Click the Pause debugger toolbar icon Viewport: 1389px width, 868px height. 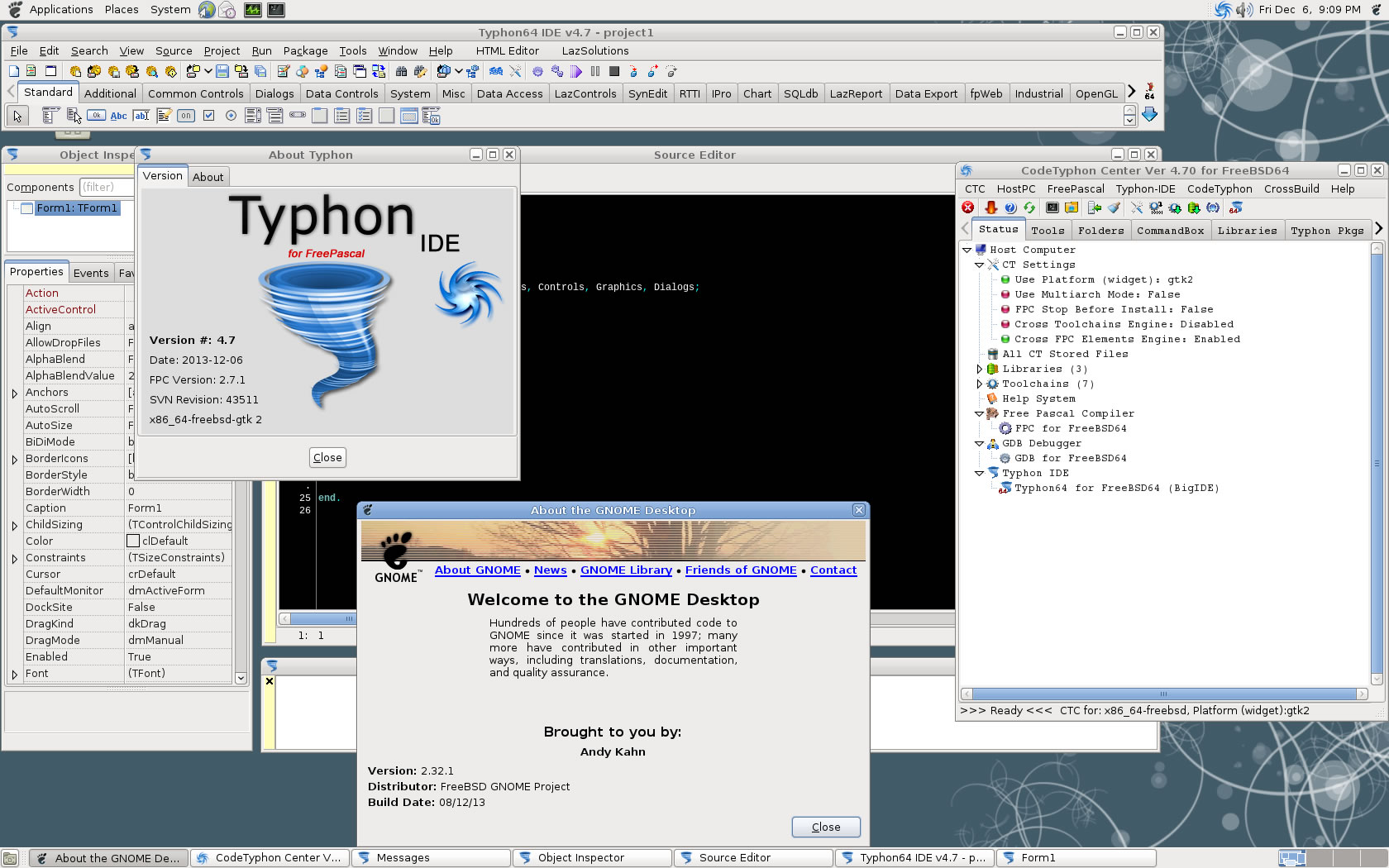point(595,72)
